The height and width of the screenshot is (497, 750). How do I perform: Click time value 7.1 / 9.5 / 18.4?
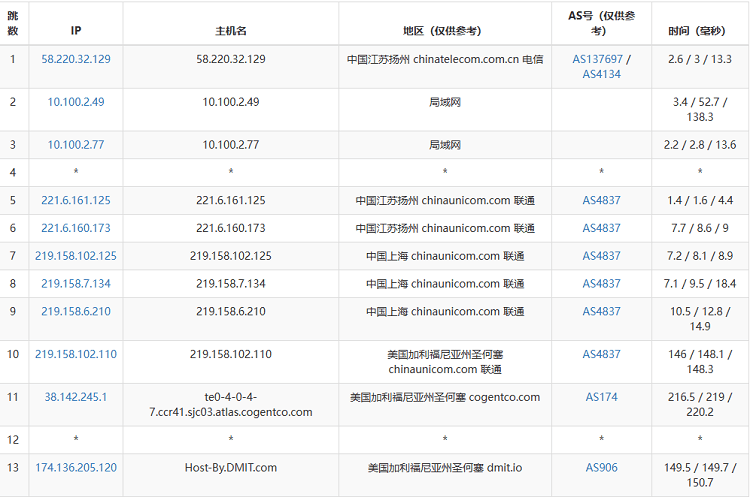pyautogui.click(x=700, y=284)
